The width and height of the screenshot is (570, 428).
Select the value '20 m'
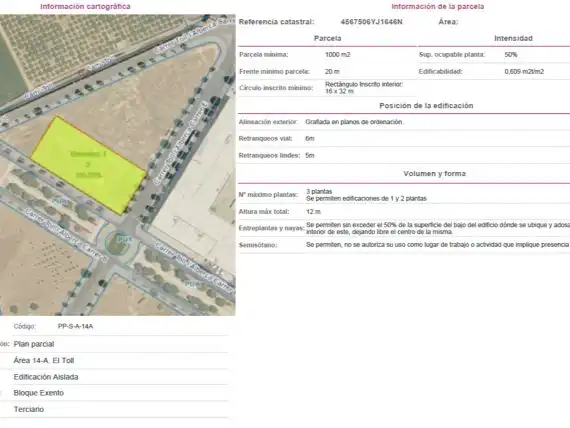tap(332, 72)
